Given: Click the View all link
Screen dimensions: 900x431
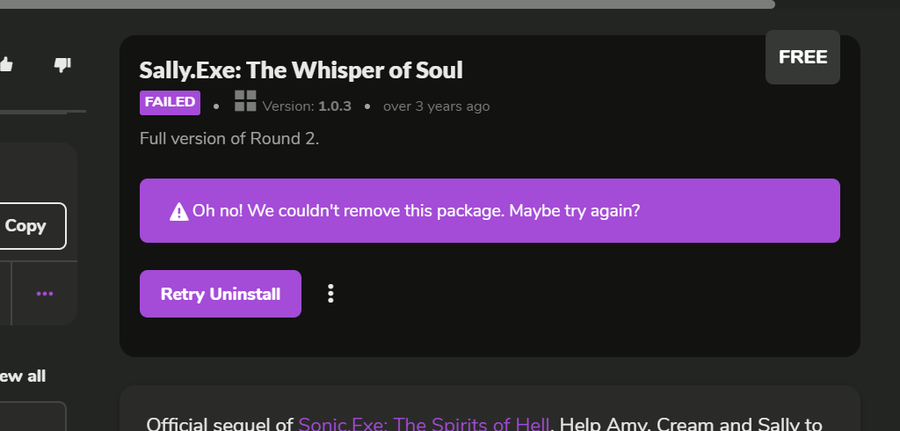Looking at the screenshot, I should coord(23,376).
